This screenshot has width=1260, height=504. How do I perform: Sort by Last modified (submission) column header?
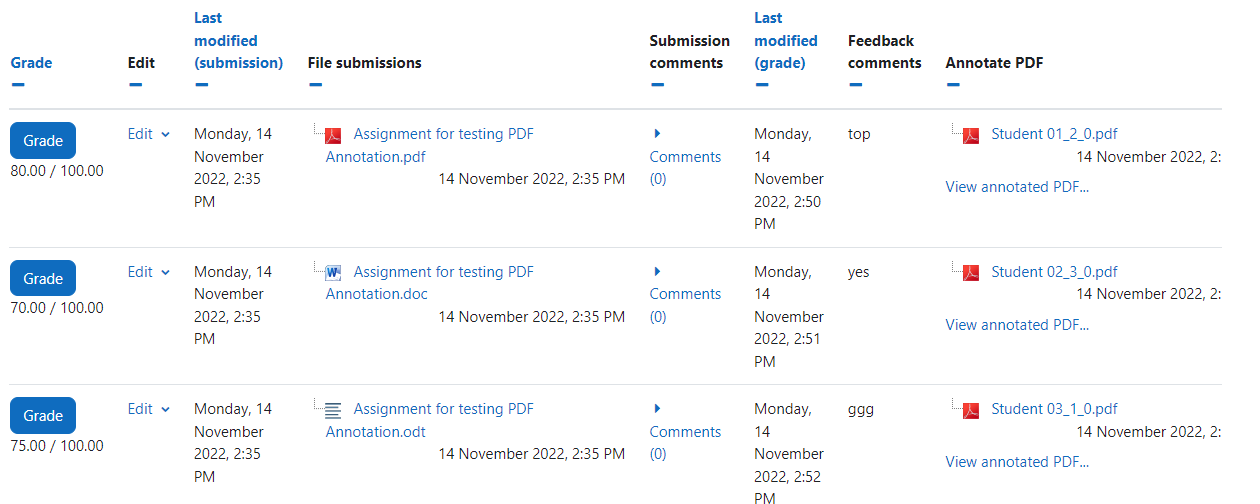(238, 40)
